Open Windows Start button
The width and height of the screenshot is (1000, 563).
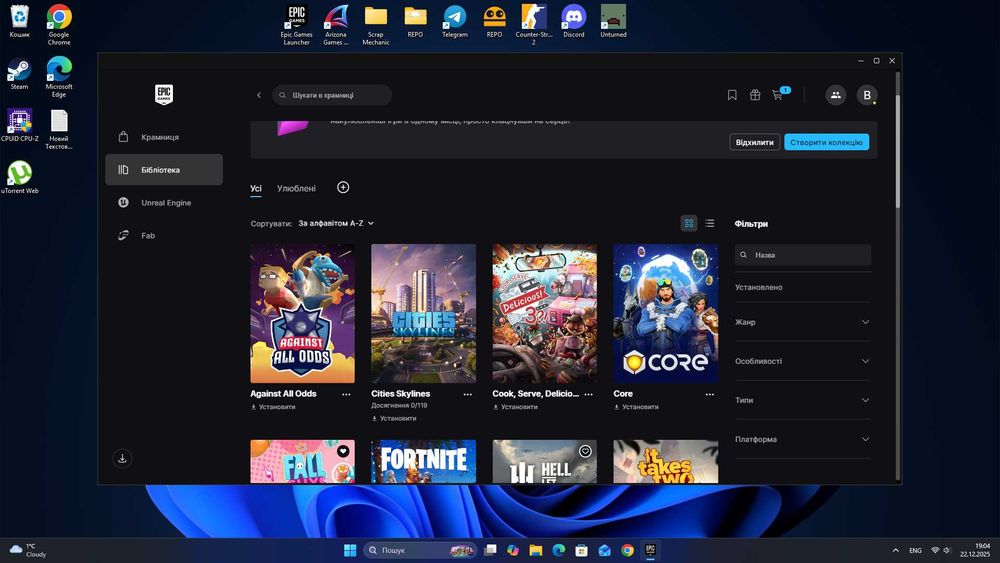click(350, 550)
